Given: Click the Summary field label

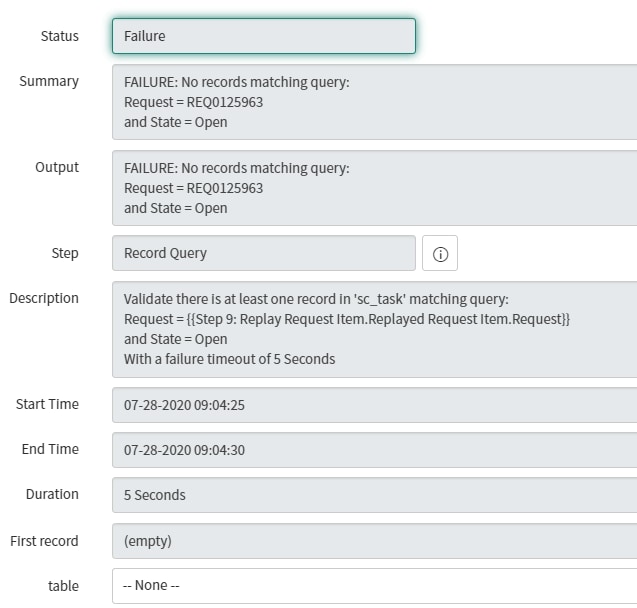Looking at the screenshot, I should pyautogui.click(x=49, y=81).
